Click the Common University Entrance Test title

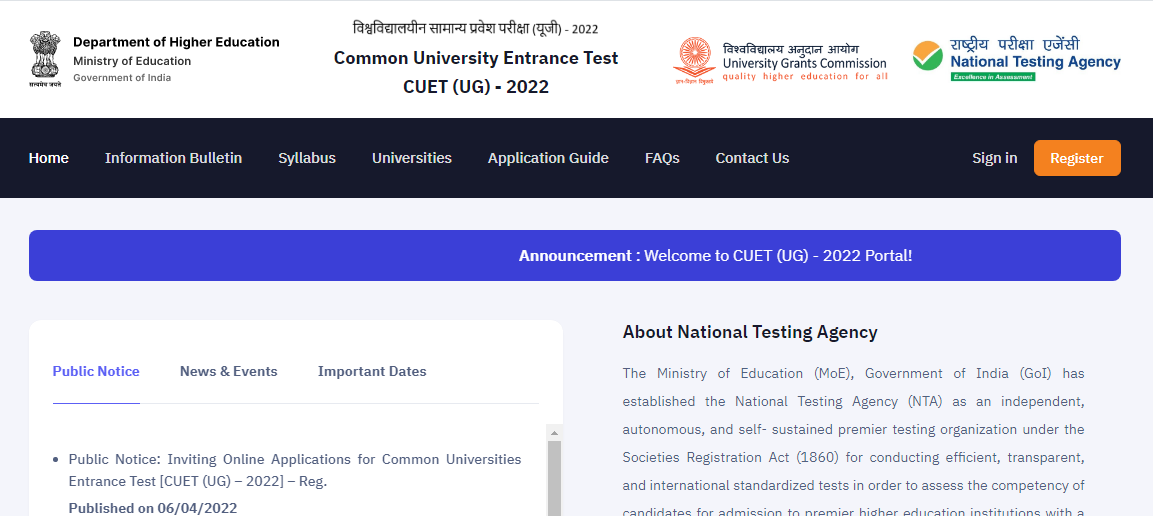476,57
